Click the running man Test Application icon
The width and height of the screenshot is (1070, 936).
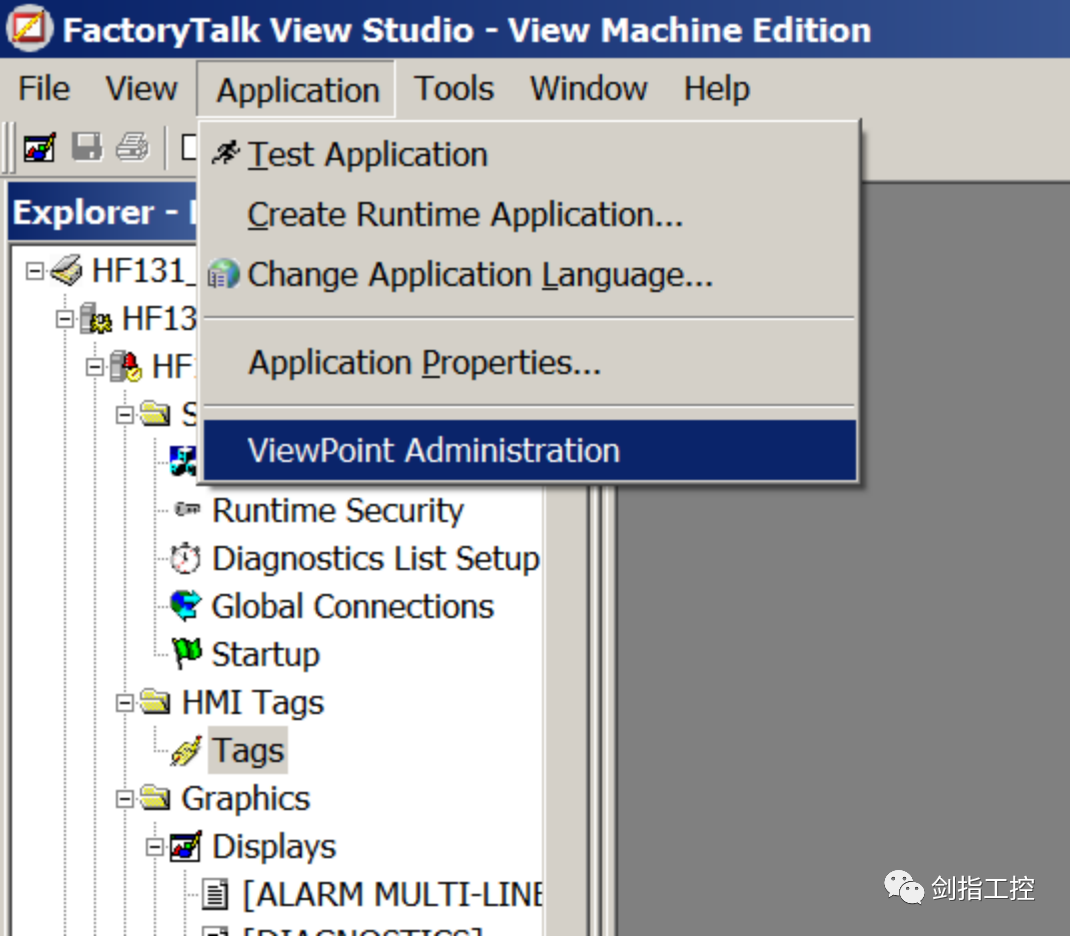[x=225, y=154]
